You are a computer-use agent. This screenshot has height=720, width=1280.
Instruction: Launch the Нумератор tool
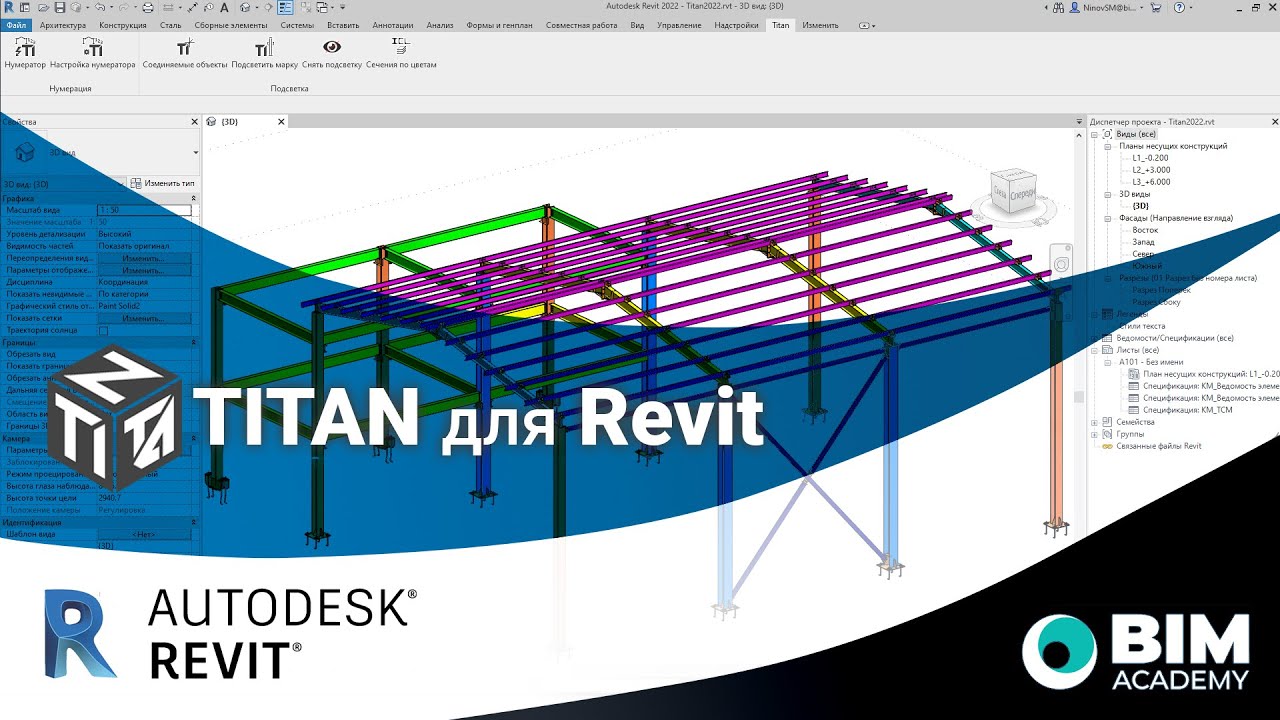point(25,54)
